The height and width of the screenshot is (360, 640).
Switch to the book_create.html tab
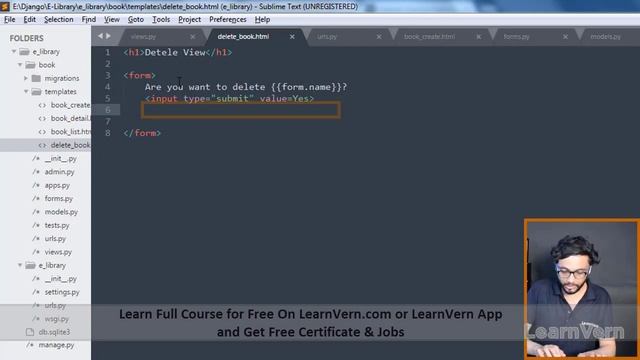click(429, 37)
